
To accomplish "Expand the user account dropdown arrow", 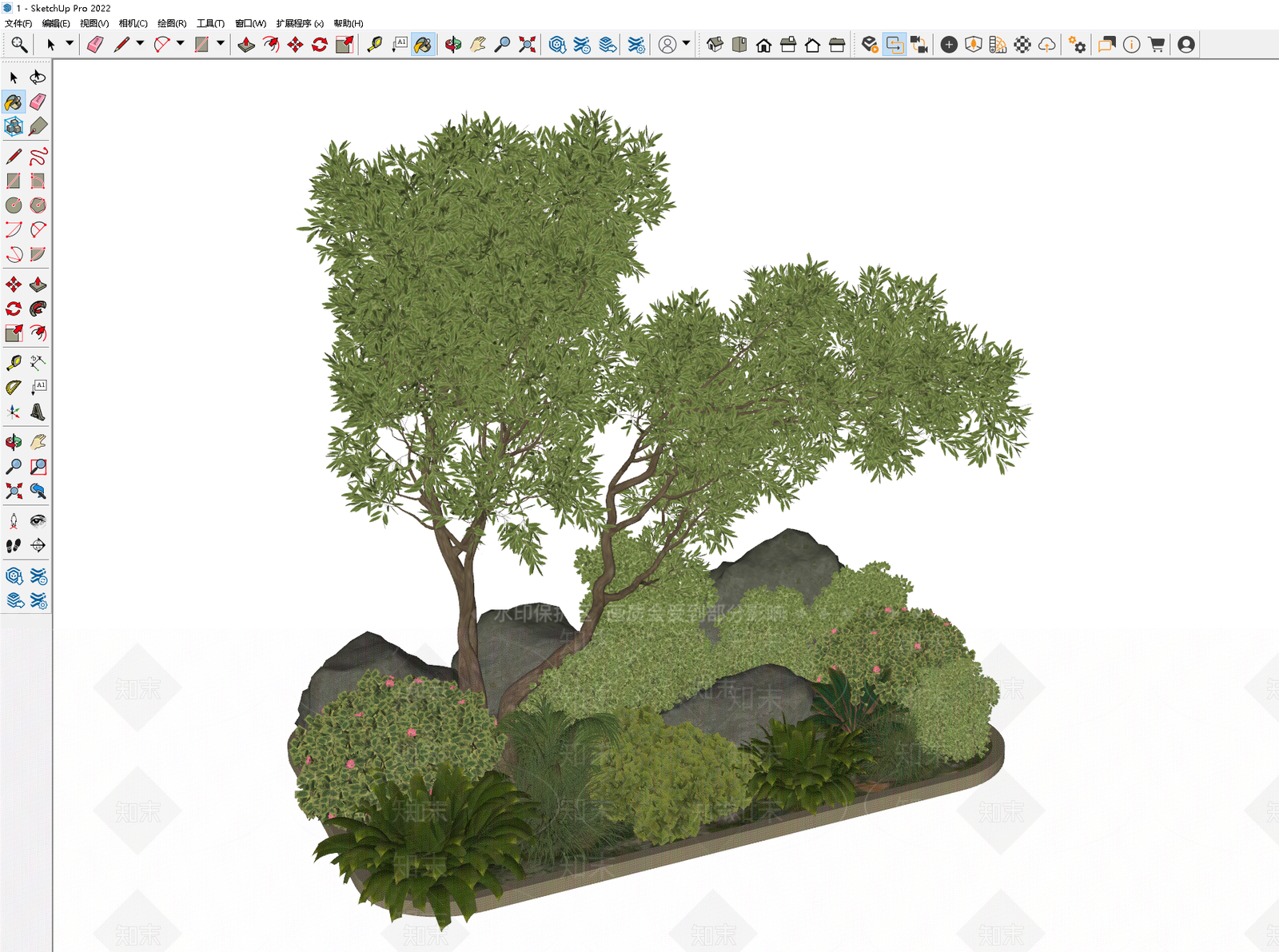I will click(x=686, y=44).
